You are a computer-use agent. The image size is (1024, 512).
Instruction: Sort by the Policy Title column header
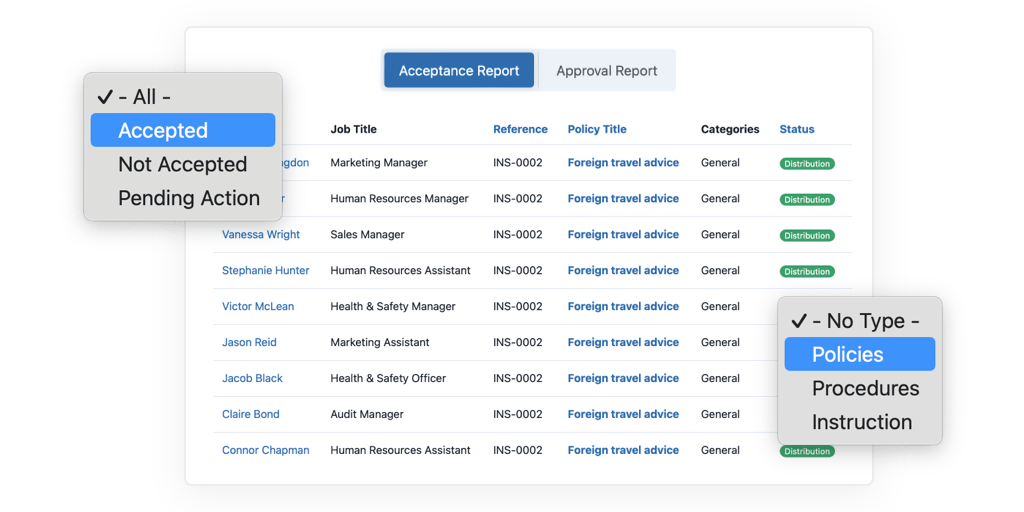pyautogui.click(x=597, y=129)
